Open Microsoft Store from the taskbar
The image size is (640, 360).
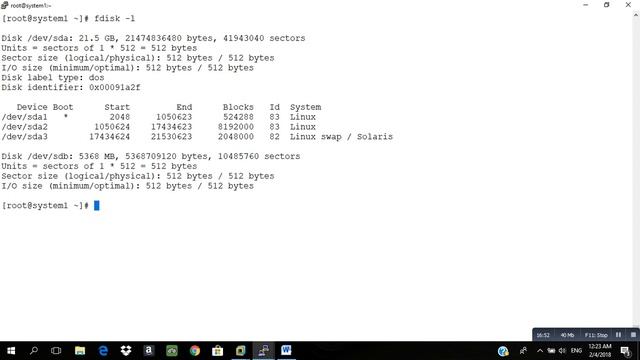point(218,351)
